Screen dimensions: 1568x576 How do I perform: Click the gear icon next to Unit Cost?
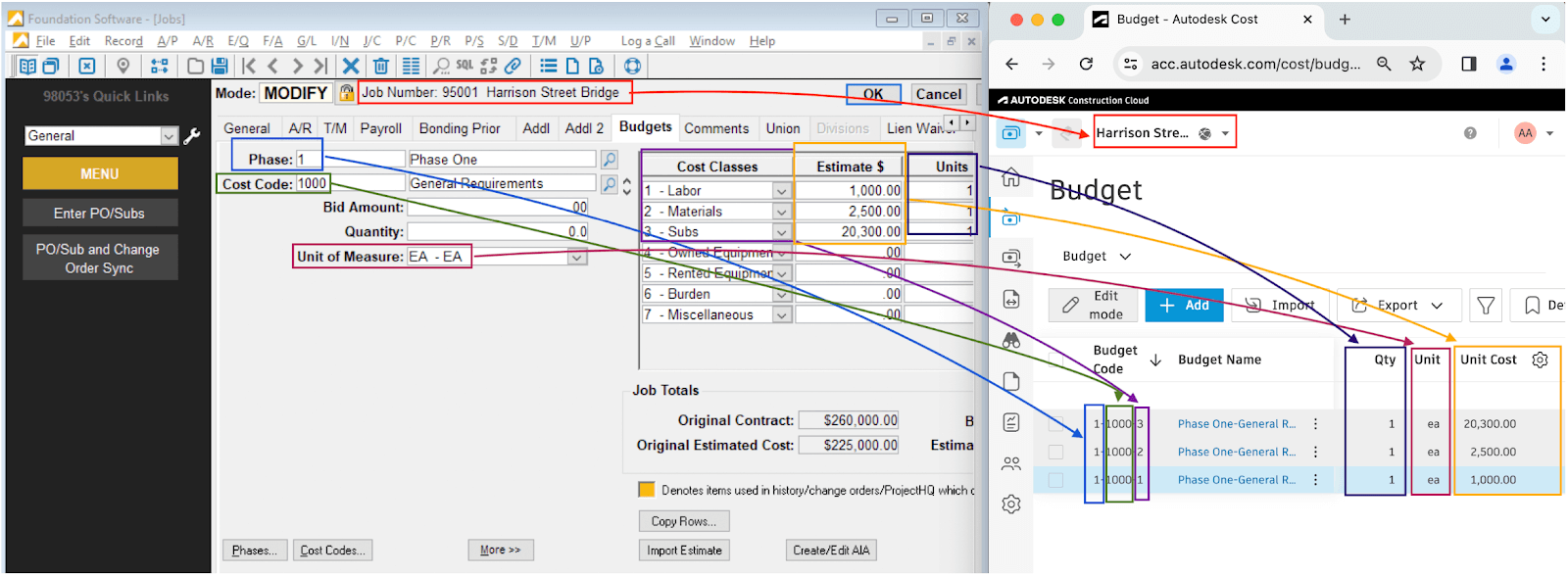1540,360
